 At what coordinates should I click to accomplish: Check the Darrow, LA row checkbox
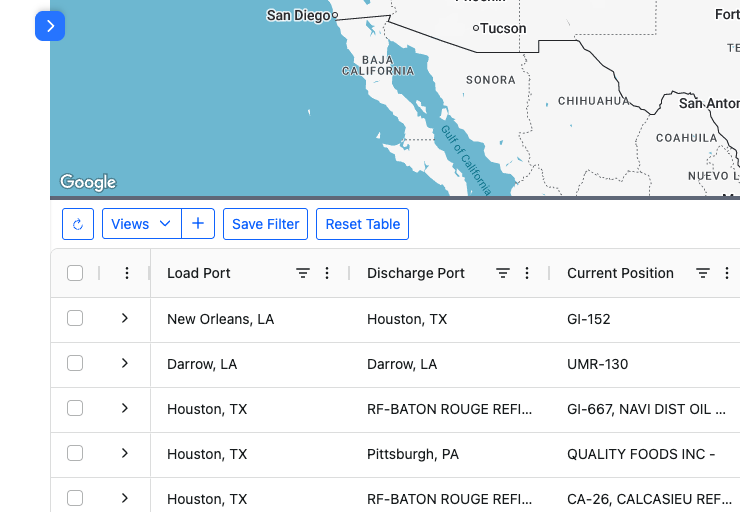click(x=75, y=363)
